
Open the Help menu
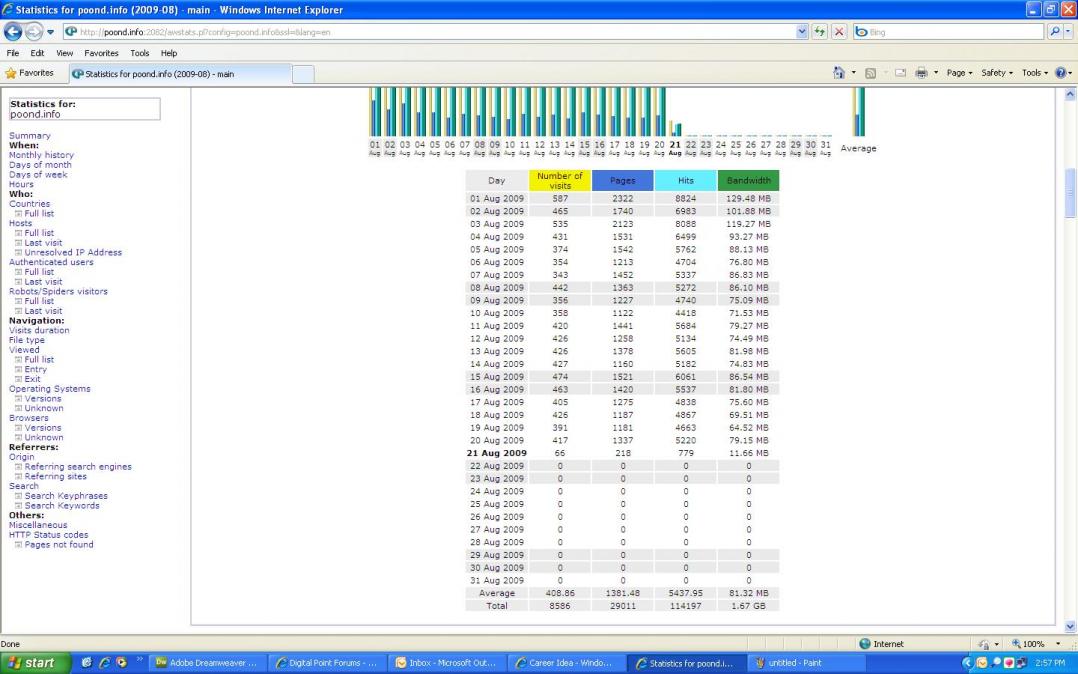tap(169, 53)
